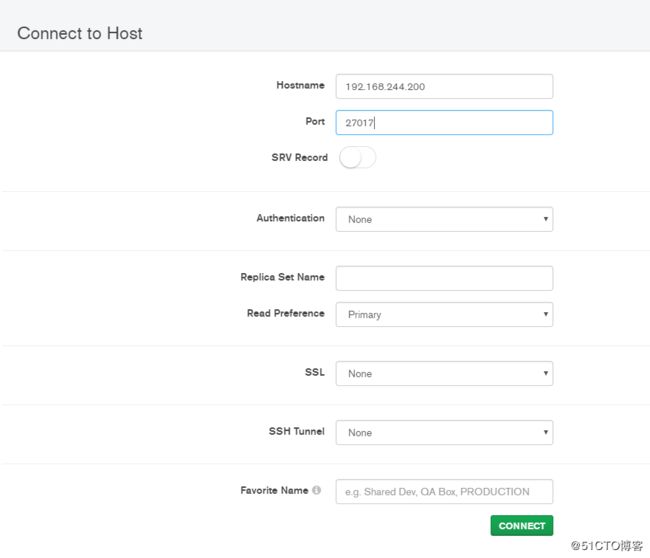Click the SRV Record label

click(x=299, y=158)
